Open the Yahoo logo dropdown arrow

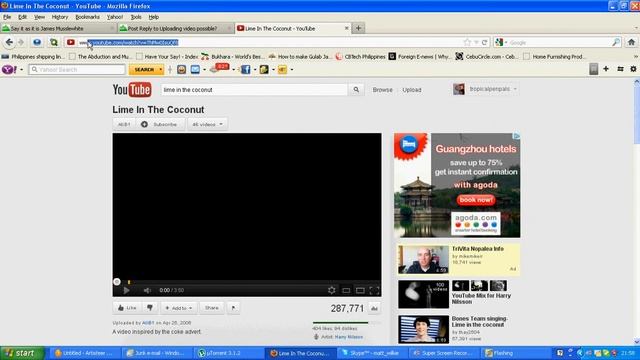[21, 69]
